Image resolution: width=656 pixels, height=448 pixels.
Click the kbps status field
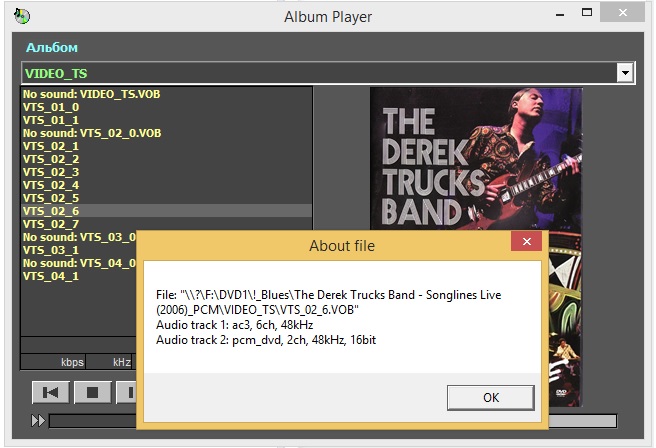[x=53, y=362]
